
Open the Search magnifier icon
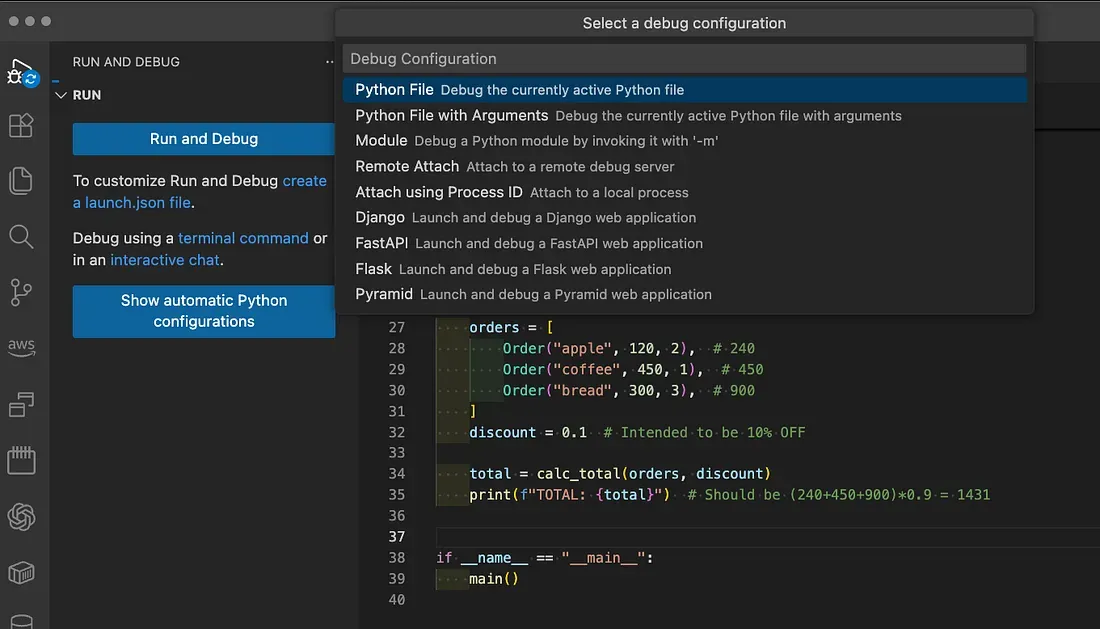click(21, 237)
